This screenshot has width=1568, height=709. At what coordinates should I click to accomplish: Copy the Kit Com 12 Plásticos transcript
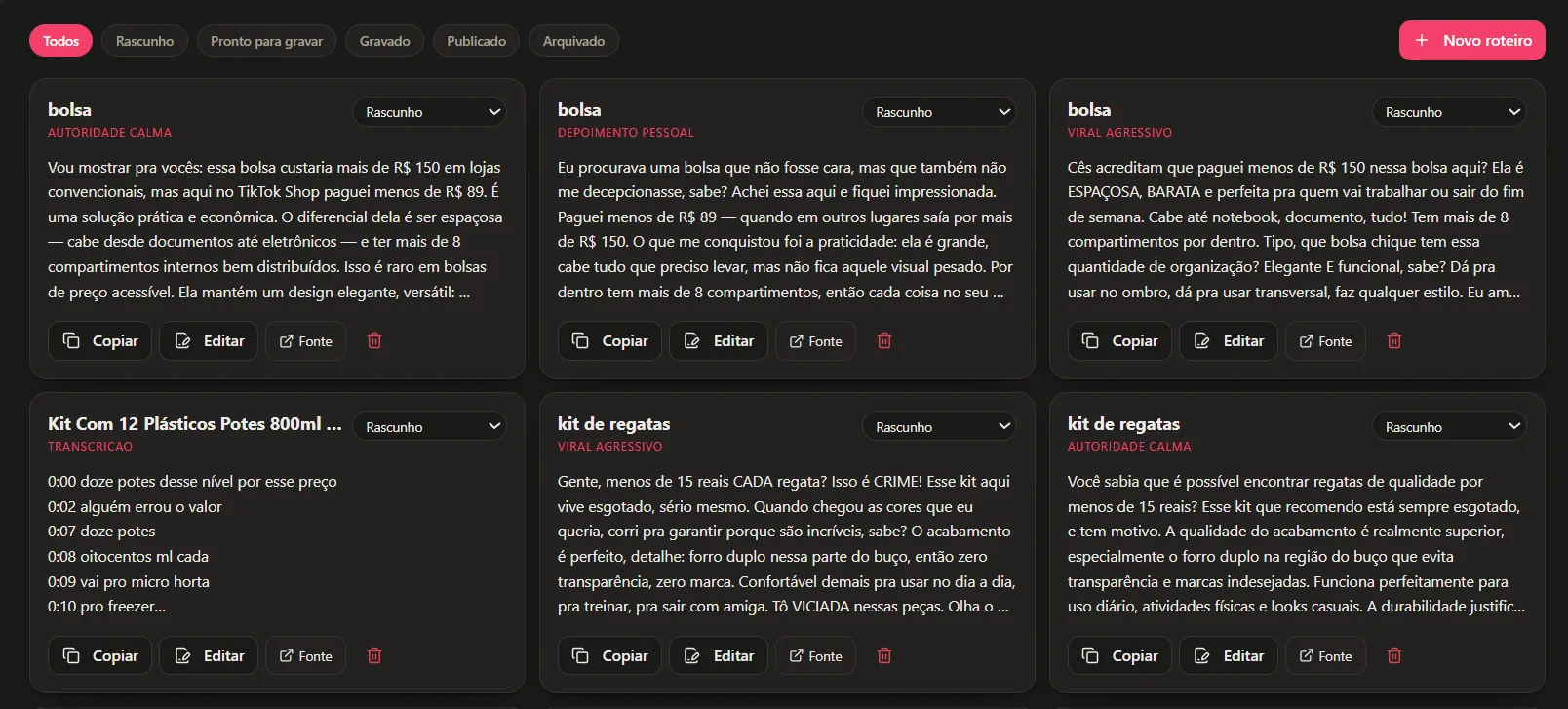pos(99,655)
